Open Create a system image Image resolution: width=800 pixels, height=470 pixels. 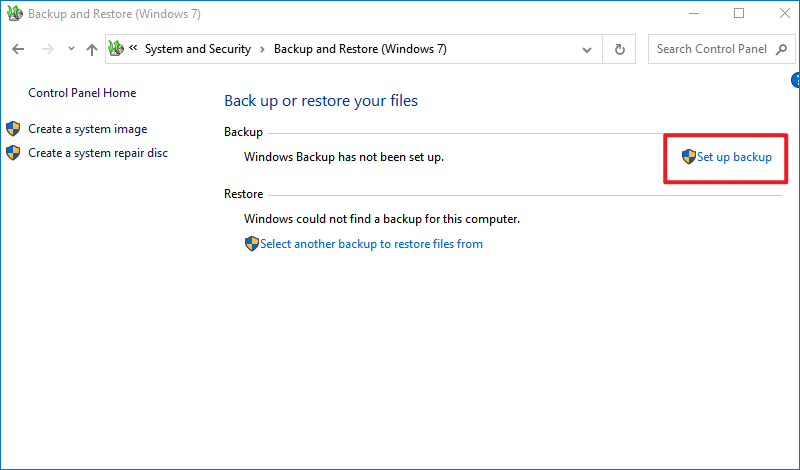tap(88, 129)
